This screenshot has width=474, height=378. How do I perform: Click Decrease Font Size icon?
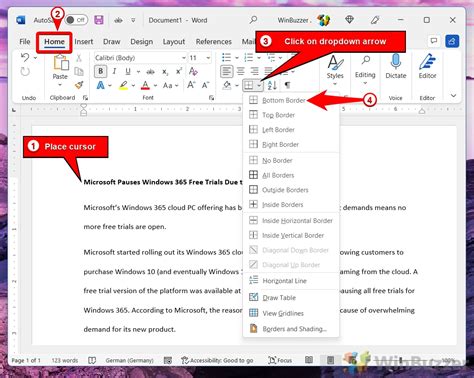[x=205, y=85]
